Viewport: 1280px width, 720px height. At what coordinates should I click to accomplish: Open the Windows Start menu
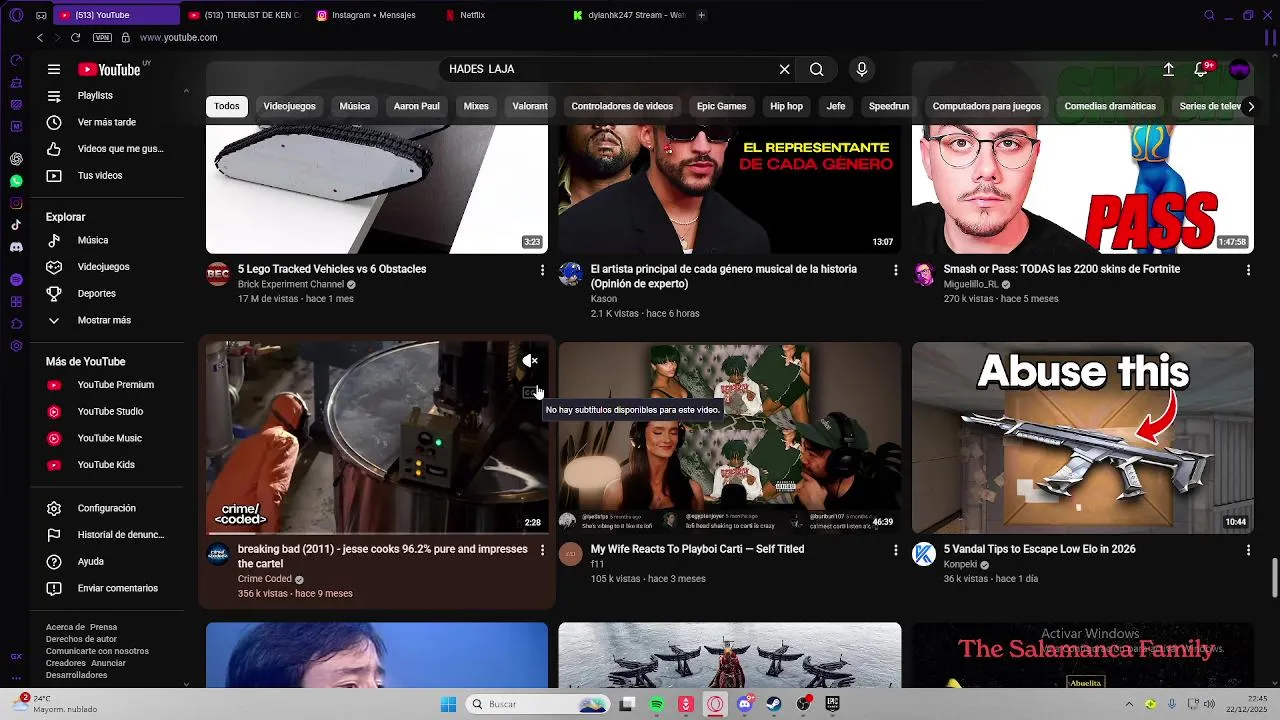pos(448,704)
